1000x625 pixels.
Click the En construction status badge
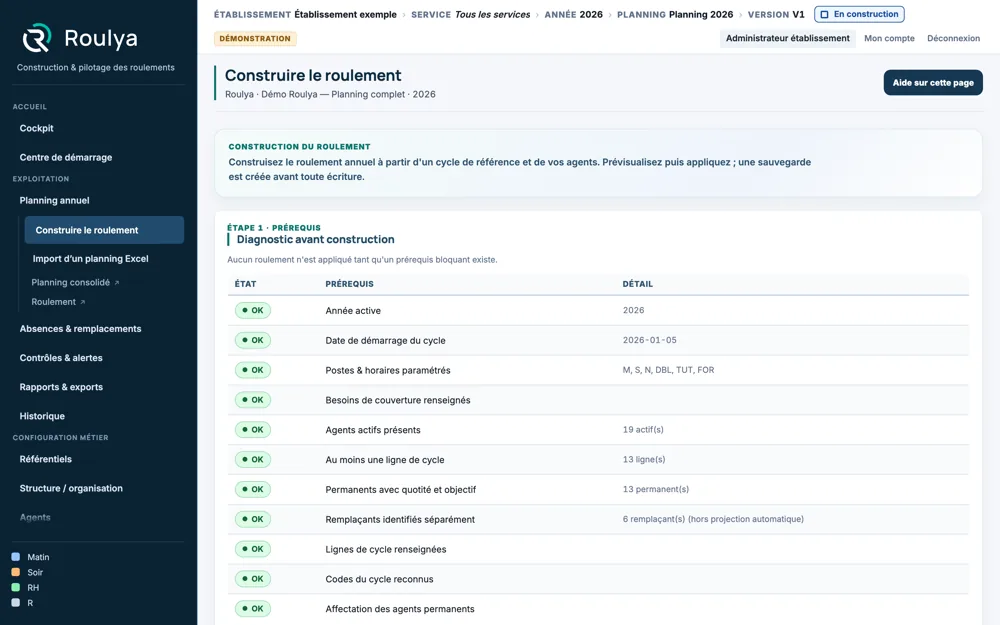[x=859, y=14]
